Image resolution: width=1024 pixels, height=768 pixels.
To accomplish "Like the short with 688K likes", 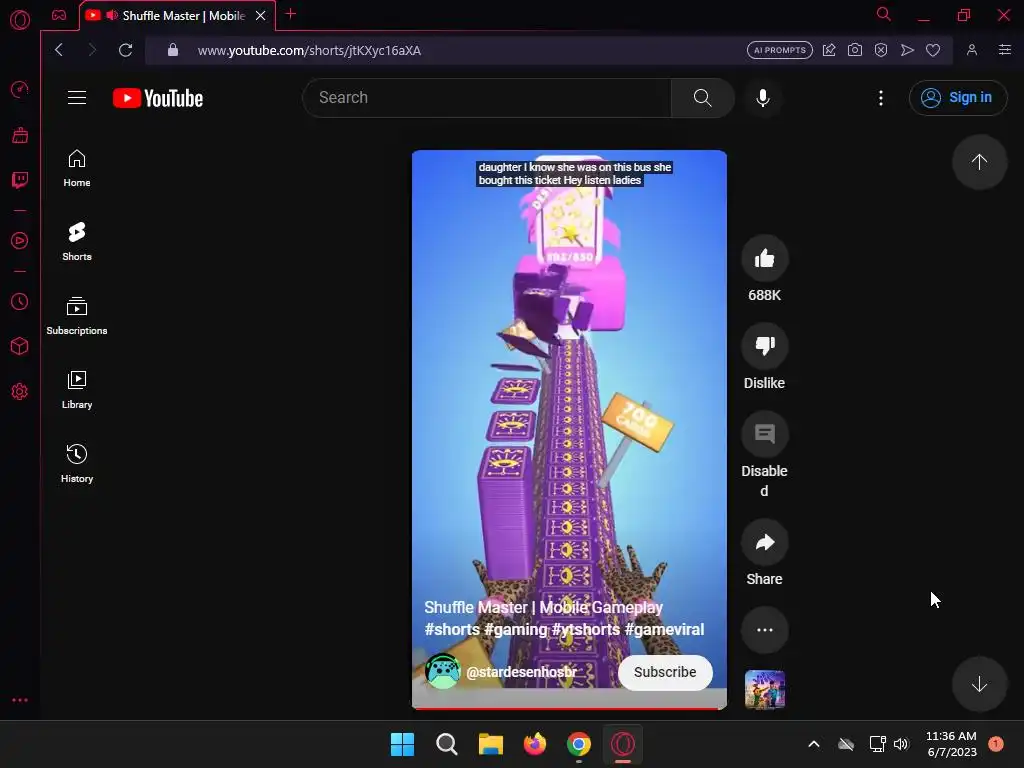I will pos(764,259).
